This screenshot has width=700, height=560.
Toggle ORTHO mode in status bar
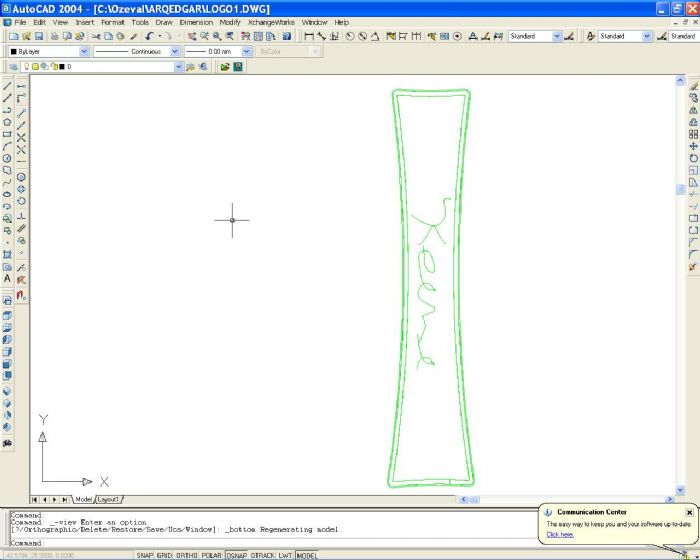click(x=187, y=555)
